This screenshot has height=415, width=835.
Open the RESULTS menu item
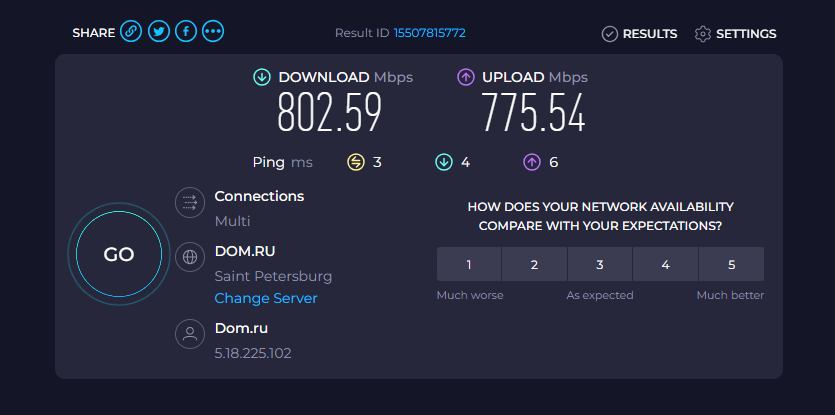[x=649, y=34]
